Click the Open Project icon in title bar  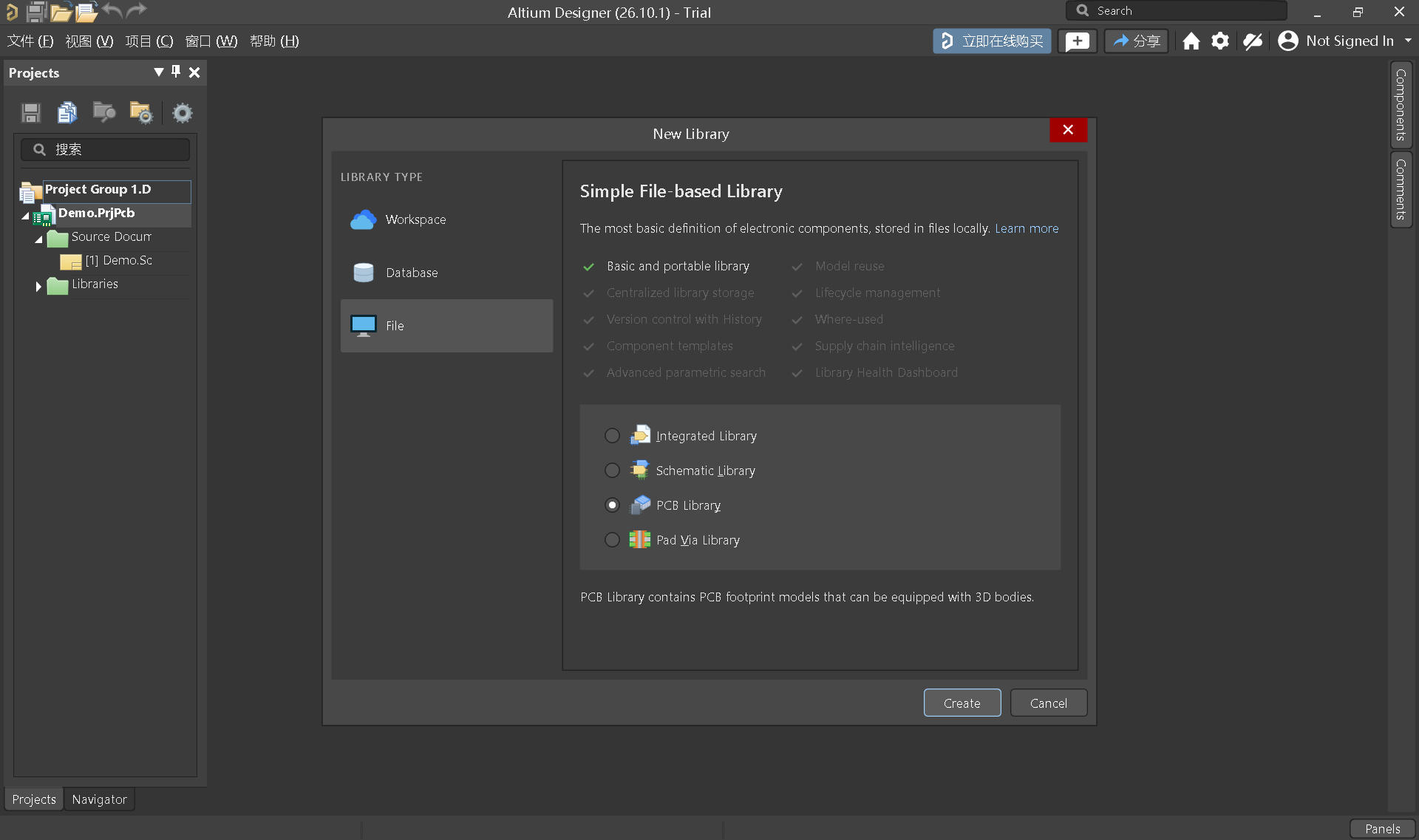point(86,11)
